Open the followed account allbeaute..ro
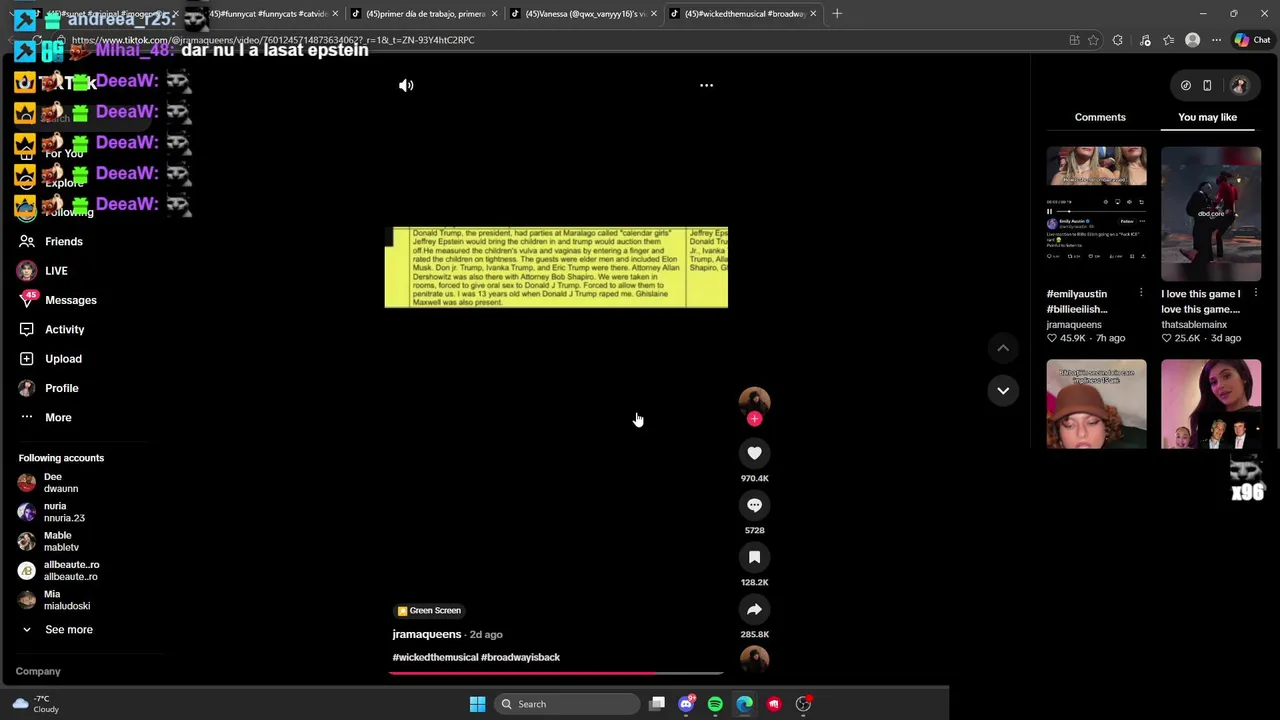 pyautogui.click(x=70, y=570)
